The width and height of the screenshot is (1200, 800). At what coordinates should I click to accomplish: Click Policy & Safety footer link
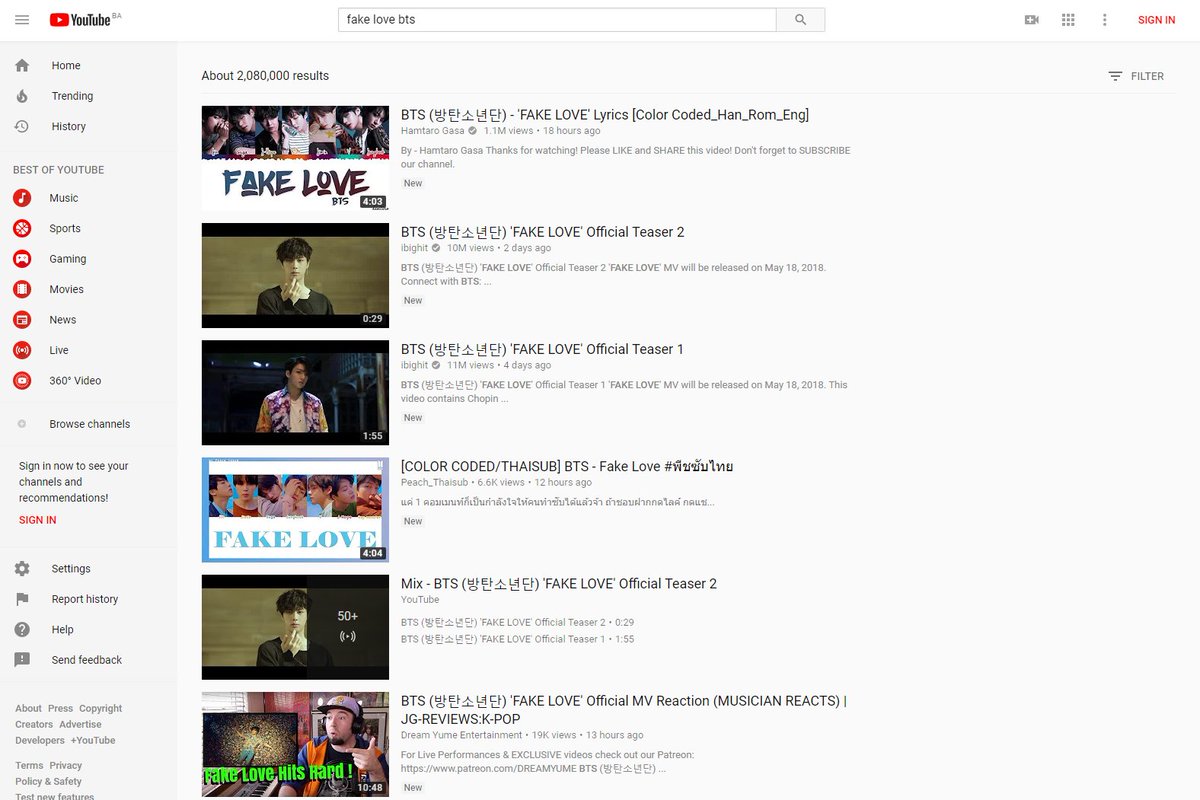point(48,781)
